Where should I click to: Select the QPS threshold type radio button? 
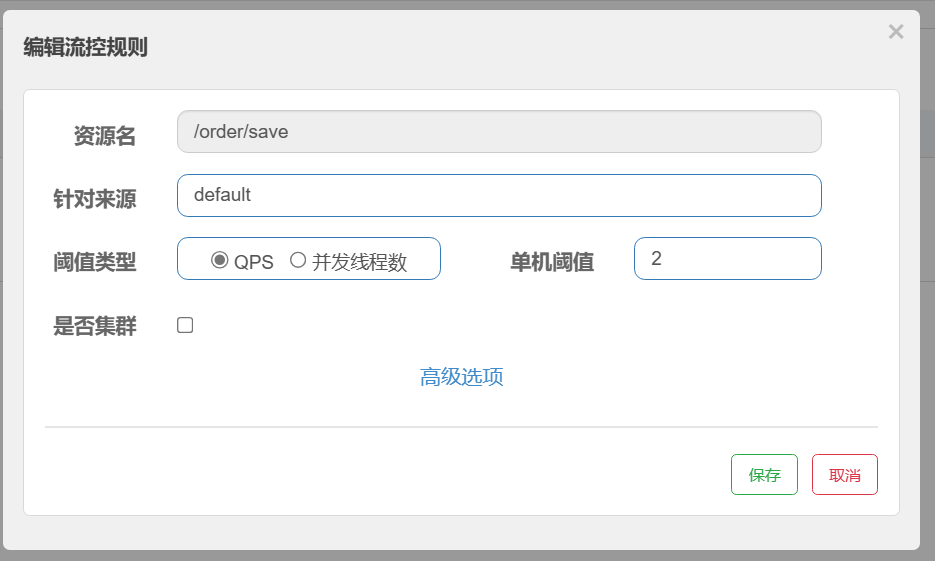click(x=220, y=260)
